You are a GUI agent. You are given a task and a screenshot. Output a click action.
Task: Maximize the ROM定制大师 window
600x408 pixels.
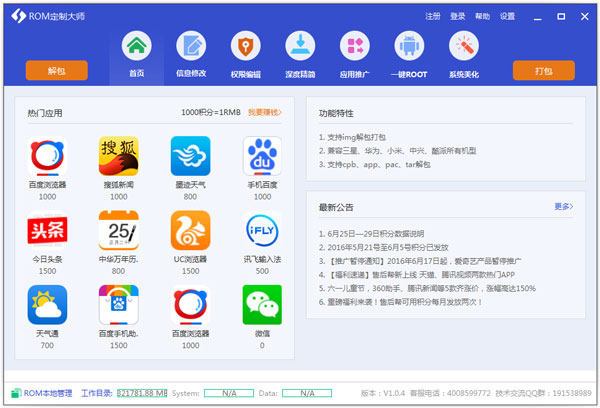click(561, 16)
